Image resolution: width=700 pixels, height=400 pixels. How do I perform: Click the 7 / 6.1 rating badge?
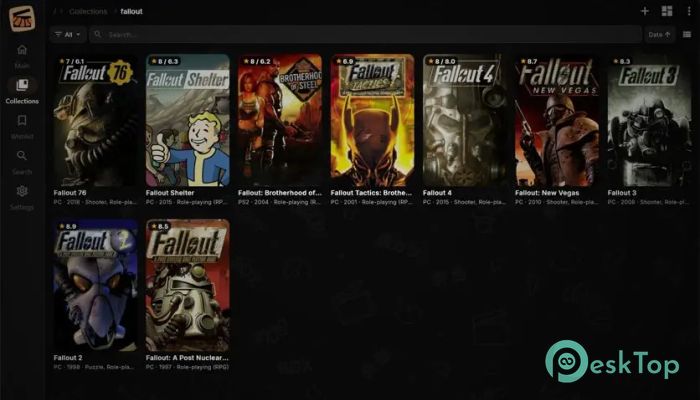point(72,62)
